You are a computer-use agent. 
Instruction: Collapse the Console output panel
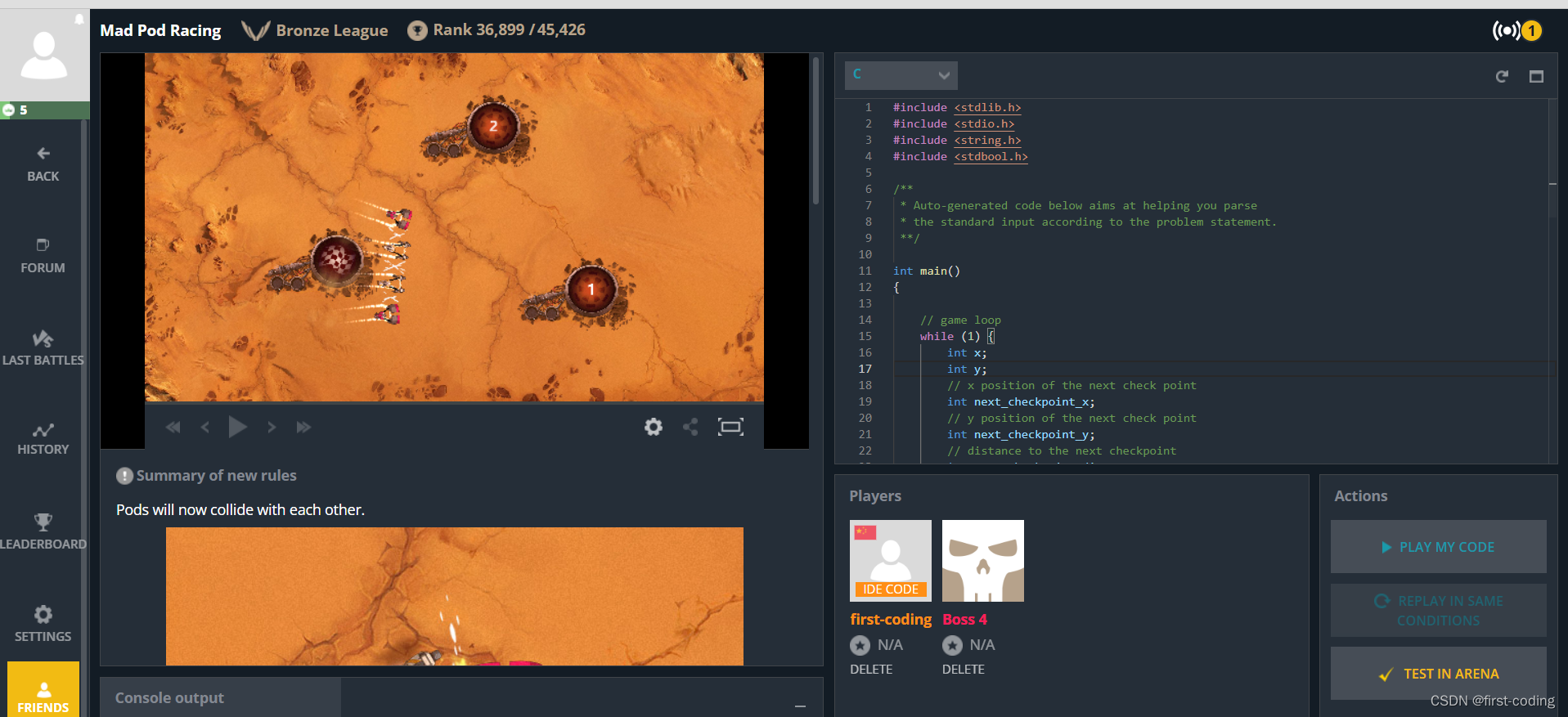800,706
